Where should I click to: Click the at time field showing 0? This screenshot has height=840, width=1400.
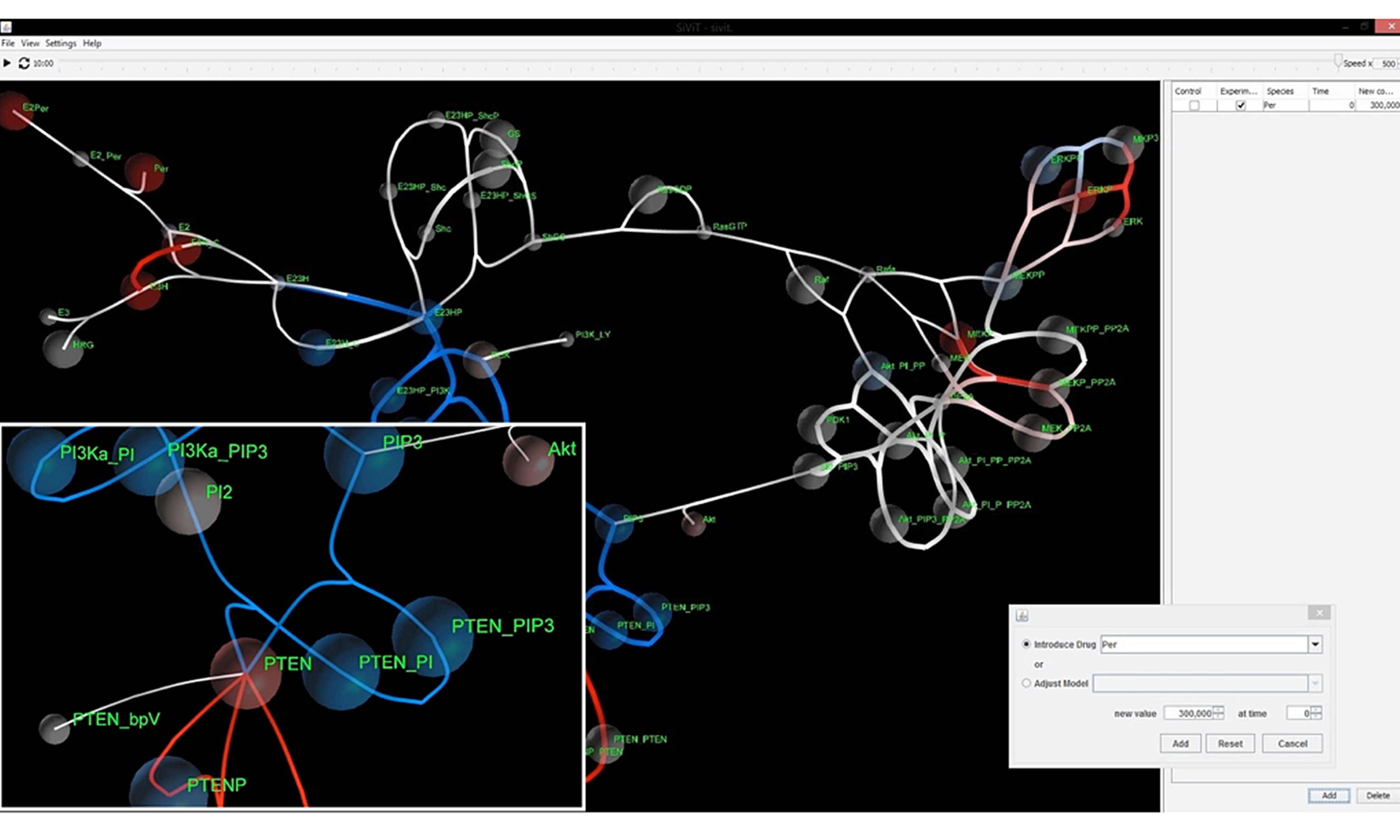point(1299,713)
